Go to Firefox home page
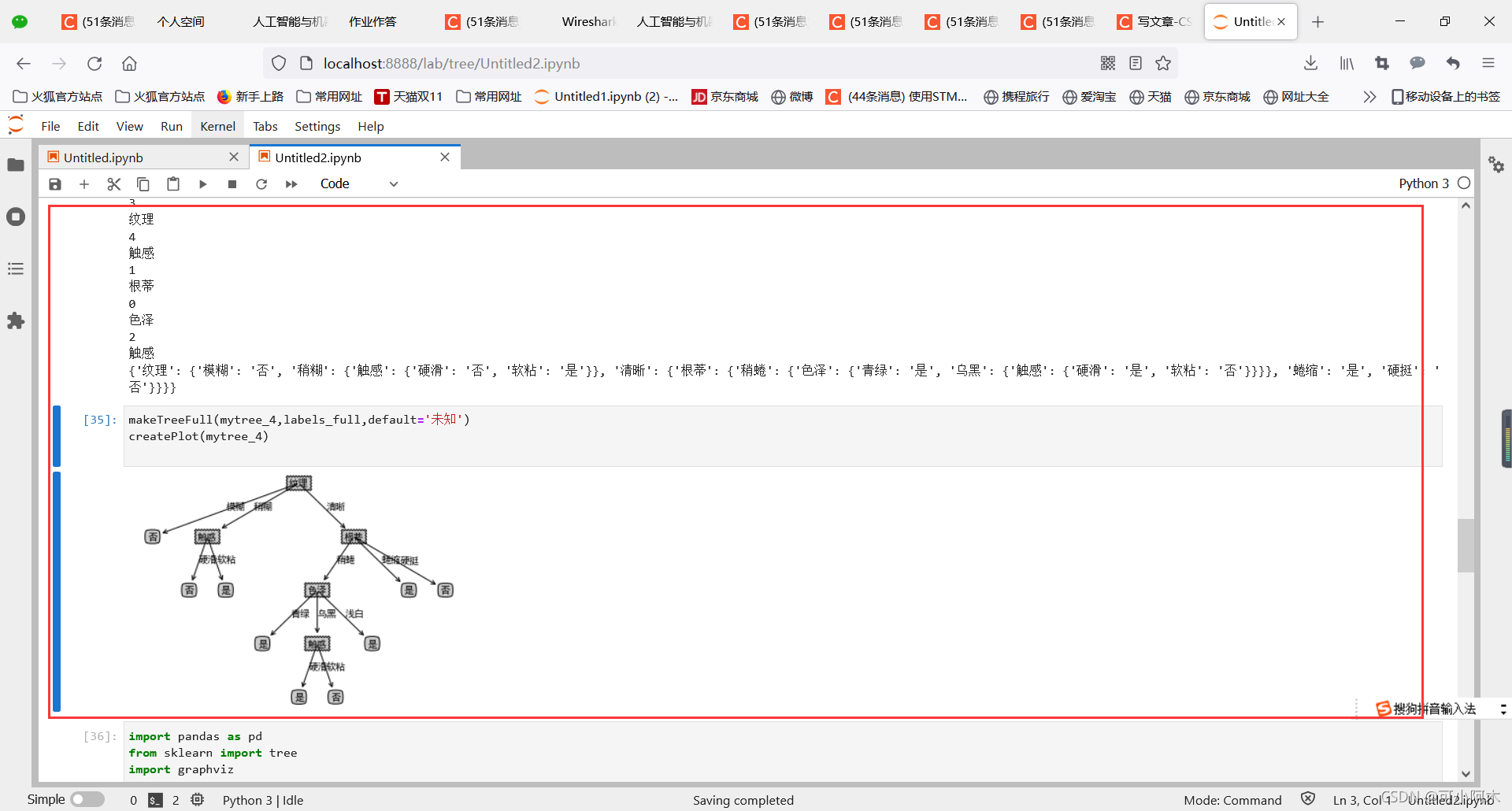 [129, 64]
